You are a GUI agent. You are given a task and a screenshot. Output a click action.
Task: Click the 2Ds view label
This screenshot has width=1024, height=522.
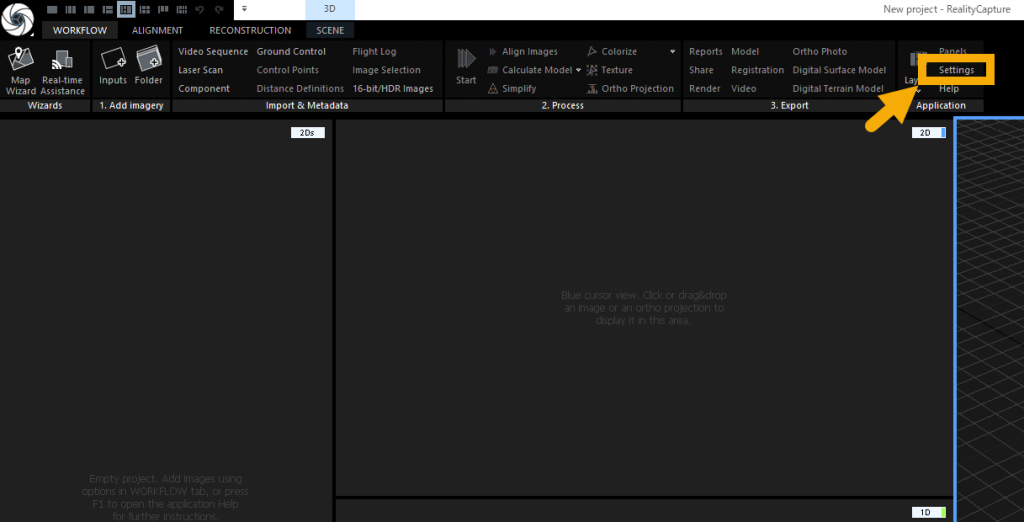307,132
